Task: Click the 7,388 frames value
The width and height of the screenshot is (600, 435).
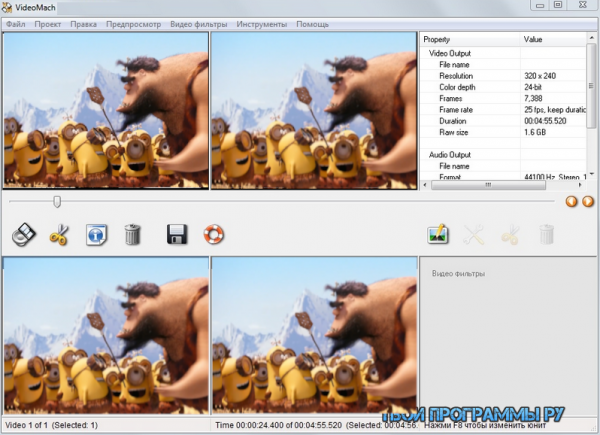Action: (533, 98)
